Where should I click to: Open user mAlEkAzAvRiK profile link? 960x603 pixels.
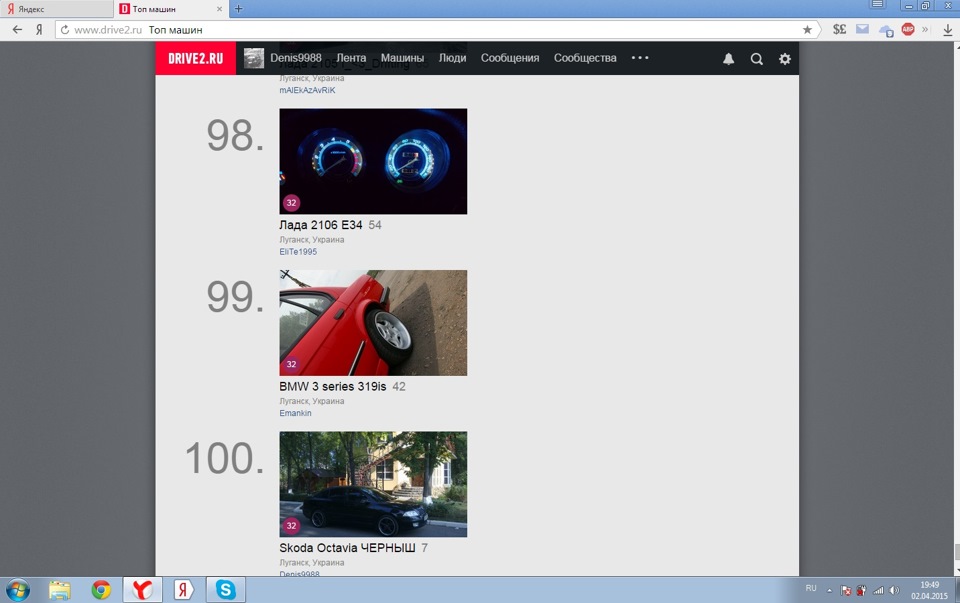click(307, 90)
